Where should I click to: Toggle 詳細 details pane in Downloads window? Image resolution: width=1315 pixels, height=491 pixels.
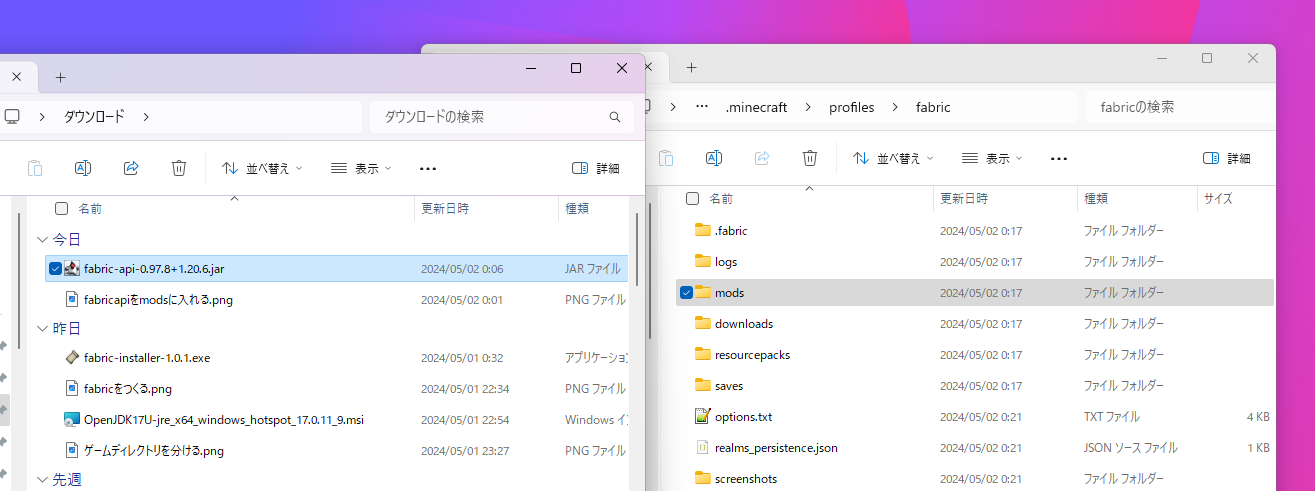pyautogui.click(x=596, y=168)
